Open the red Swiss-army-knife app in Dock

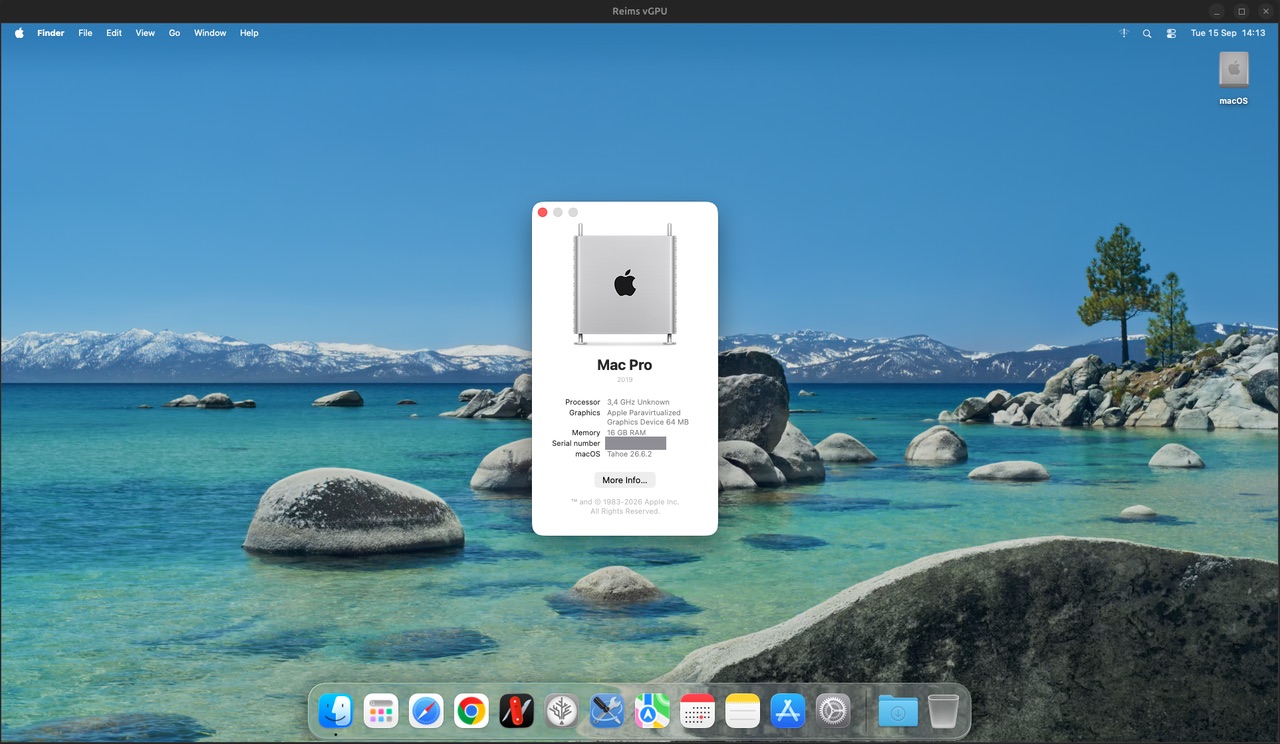click(517, 711)
